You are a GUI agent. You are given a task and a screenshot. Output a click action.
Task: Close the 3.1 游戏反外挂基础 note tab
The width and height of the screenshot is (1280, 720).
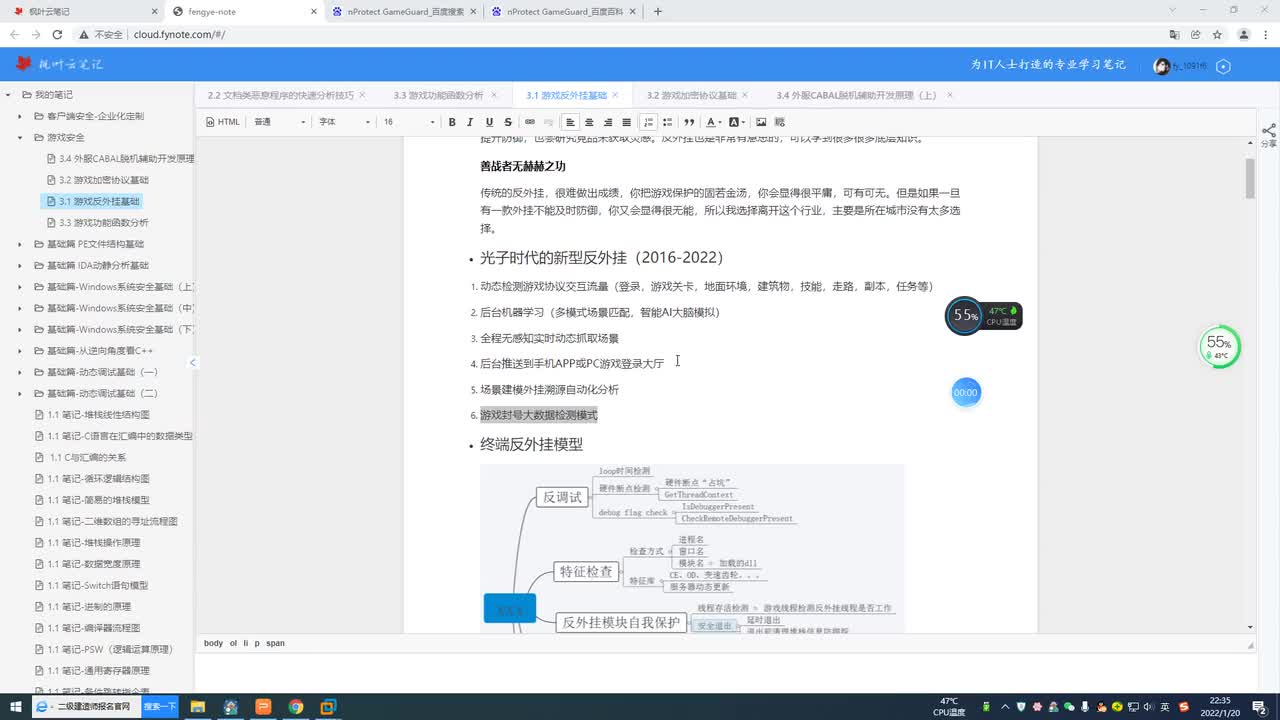click(x=616, y=95)
